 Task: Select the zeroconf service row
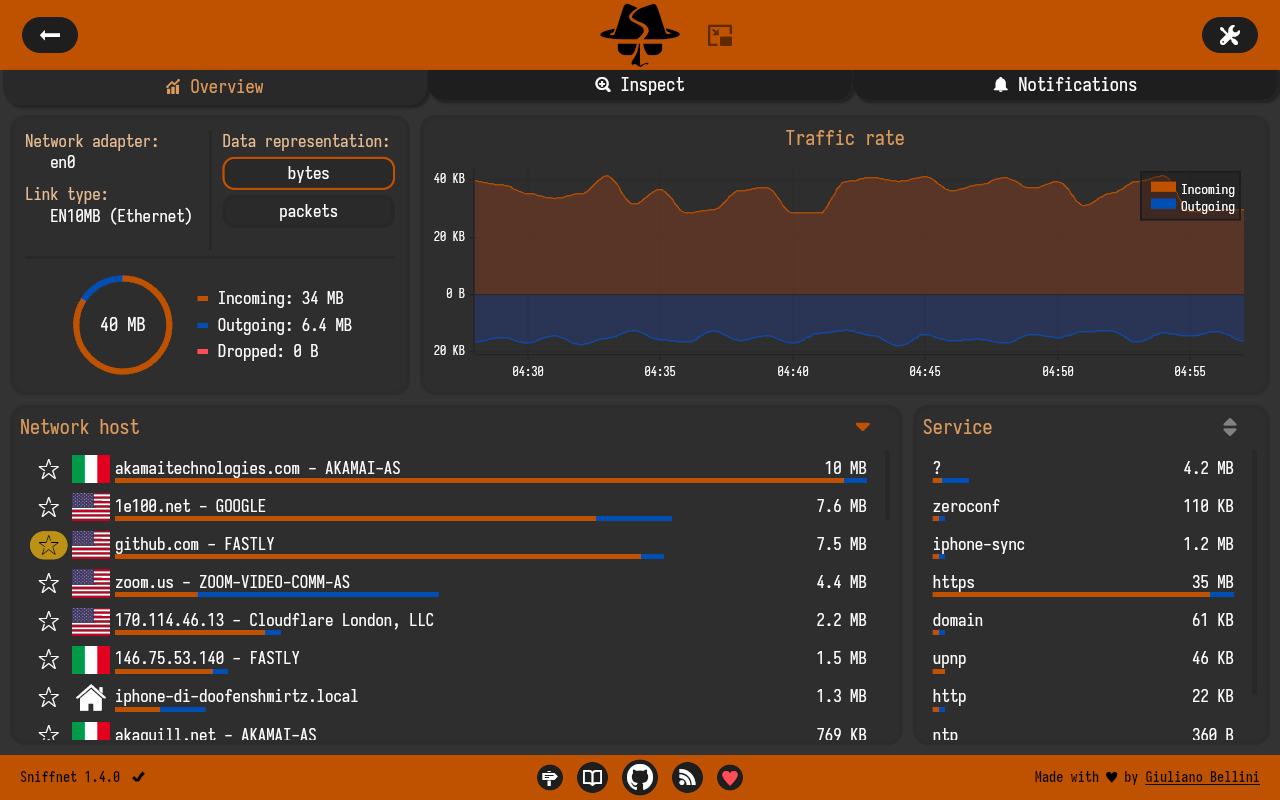click(x=1083, y=508)
